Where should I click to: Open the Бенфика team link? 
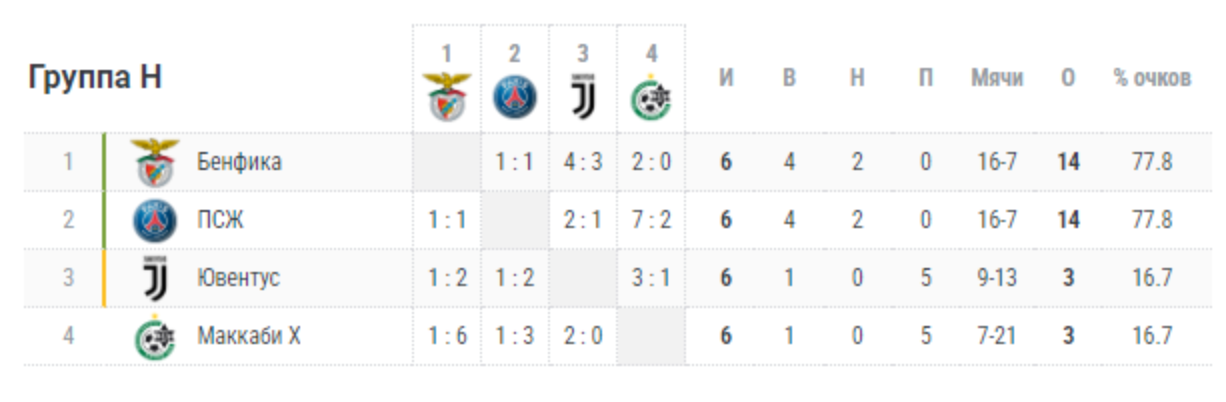(239, 162)
